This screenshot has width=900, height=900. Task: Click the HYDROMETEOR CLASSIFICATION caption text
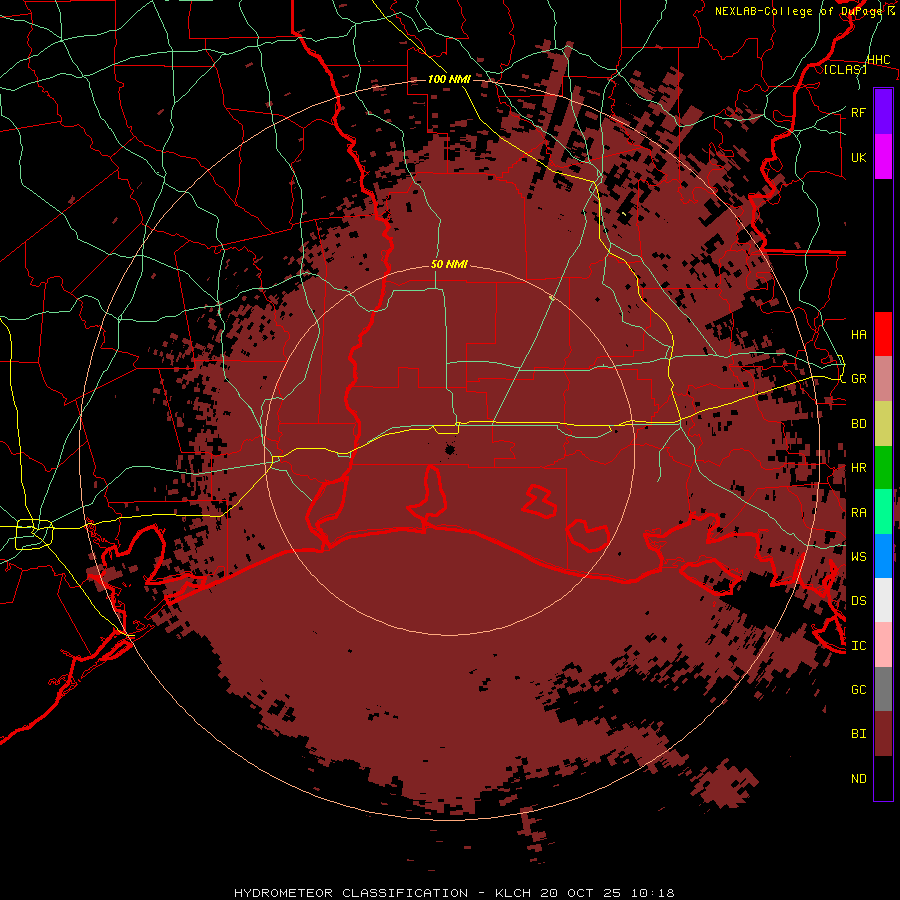[x=351, y=893]
